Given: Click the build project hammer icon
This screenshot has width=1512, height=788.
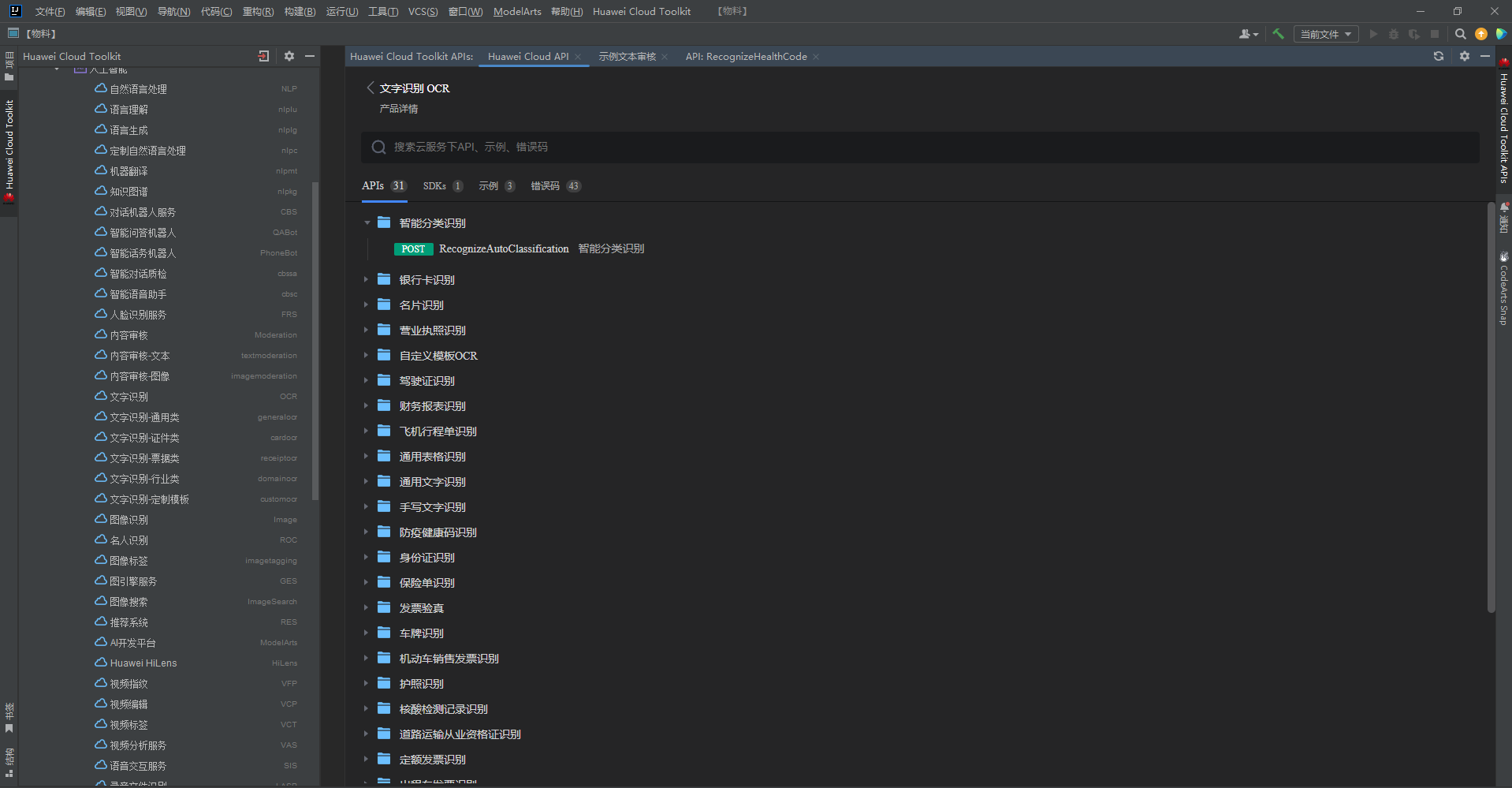Looking at the screenshot, I should click(1279, 34).
